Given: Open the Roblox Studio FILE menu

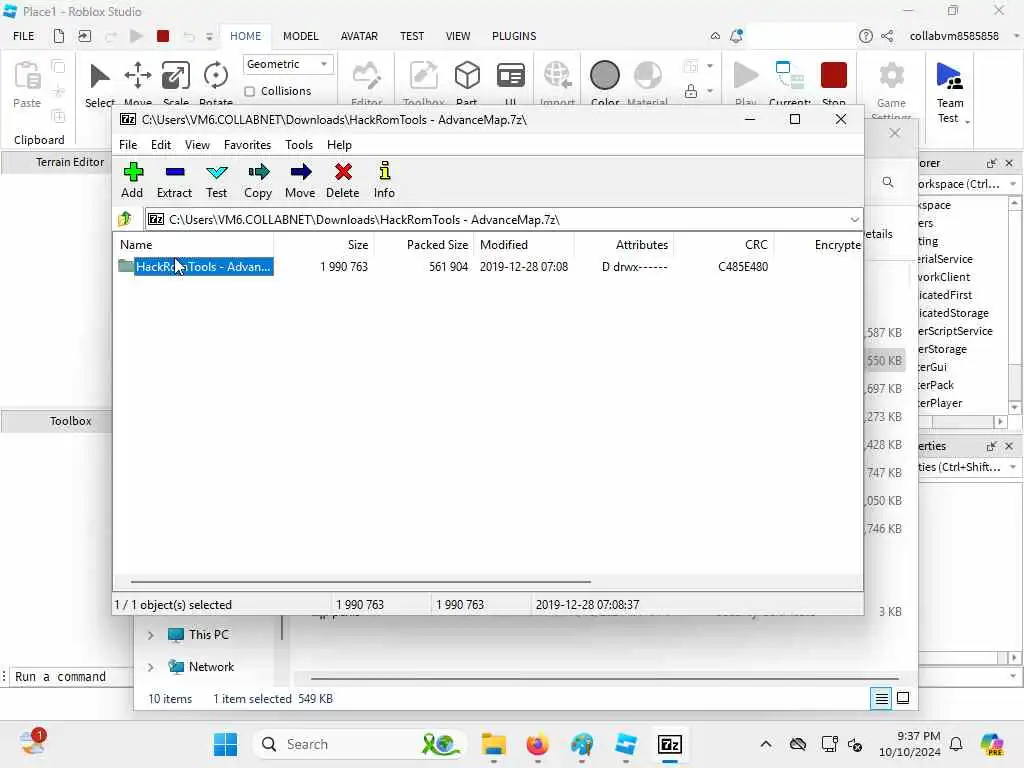Looking at the screenshot, I should [x=24, y=36].
